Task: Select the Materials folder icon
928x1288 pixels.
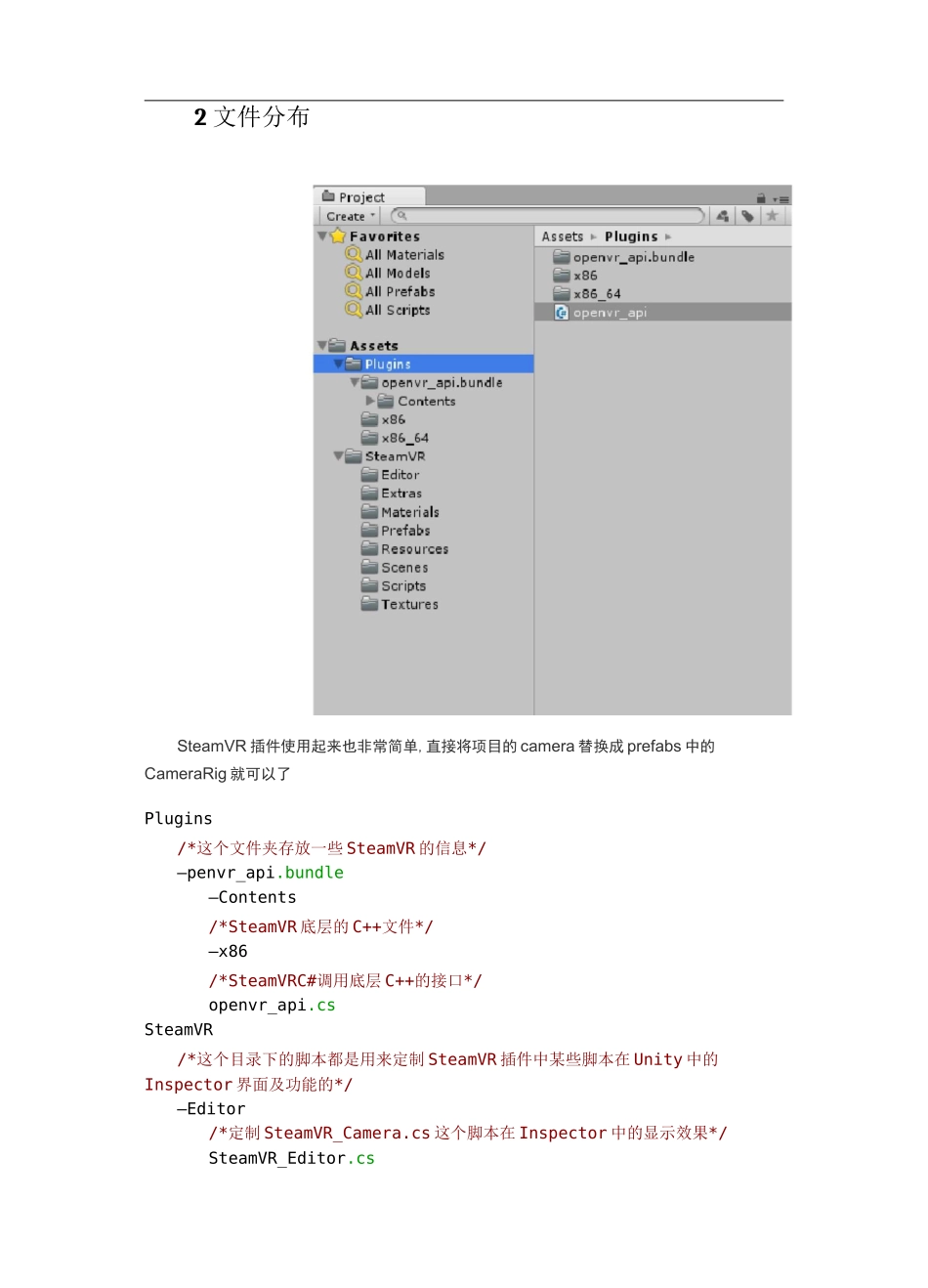Action: pos(369,511)
